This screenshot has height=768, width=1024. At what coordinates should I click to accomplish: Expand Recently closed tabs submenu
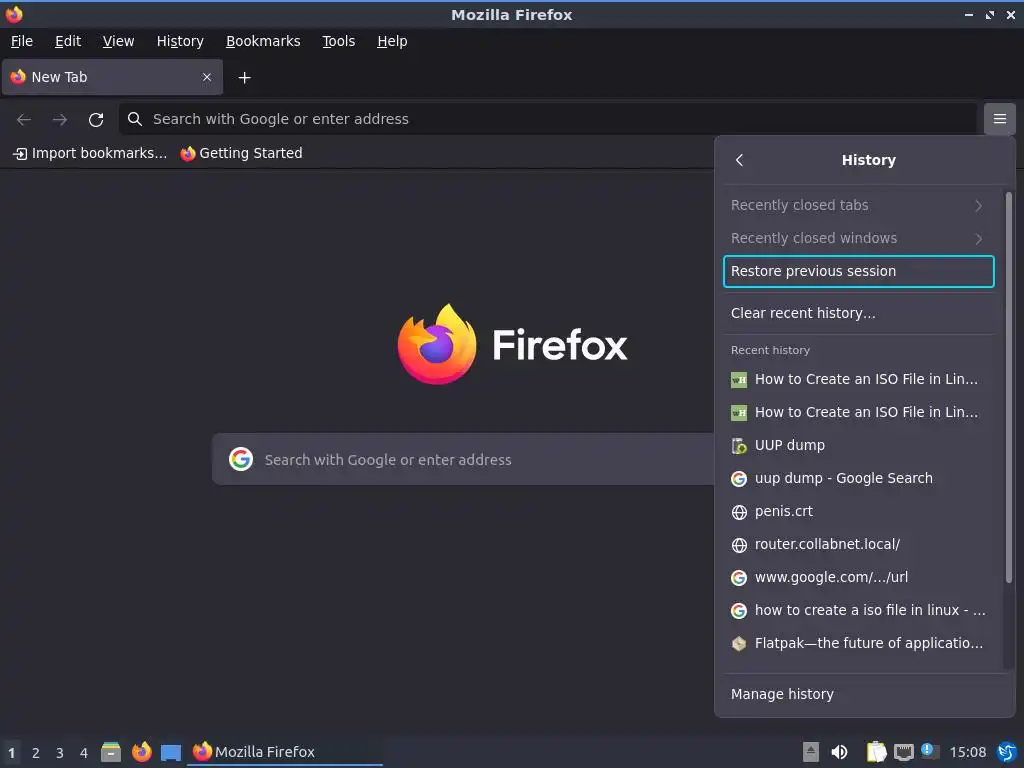click(859, 205)
